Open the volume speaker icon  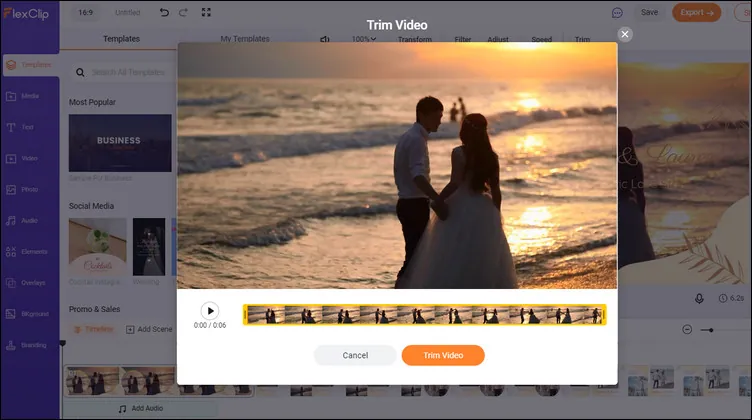click(325, 39)
